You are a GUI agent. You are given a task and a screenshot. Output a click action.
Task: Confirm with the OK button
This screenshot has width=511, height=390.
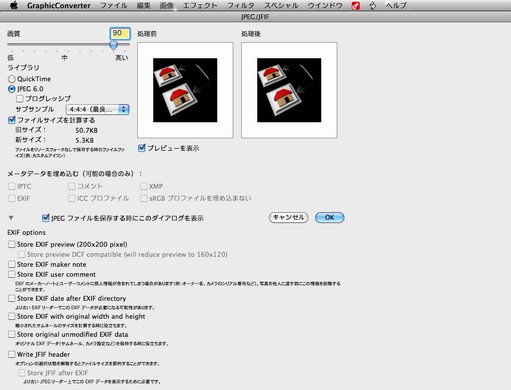click(x=329, y=218)
